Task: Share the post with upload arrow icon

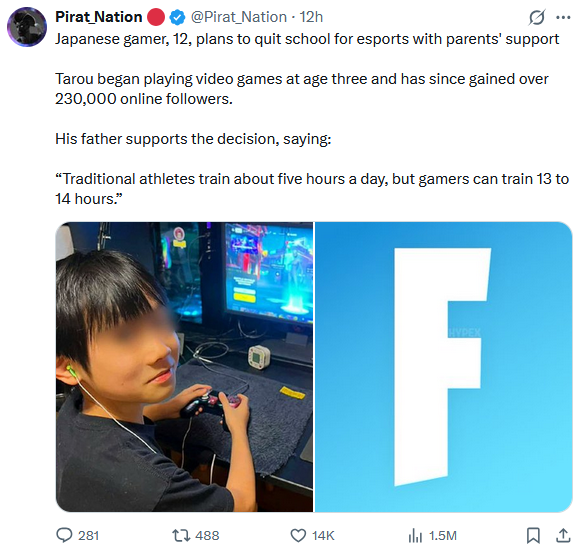Action: coord(563,535)
